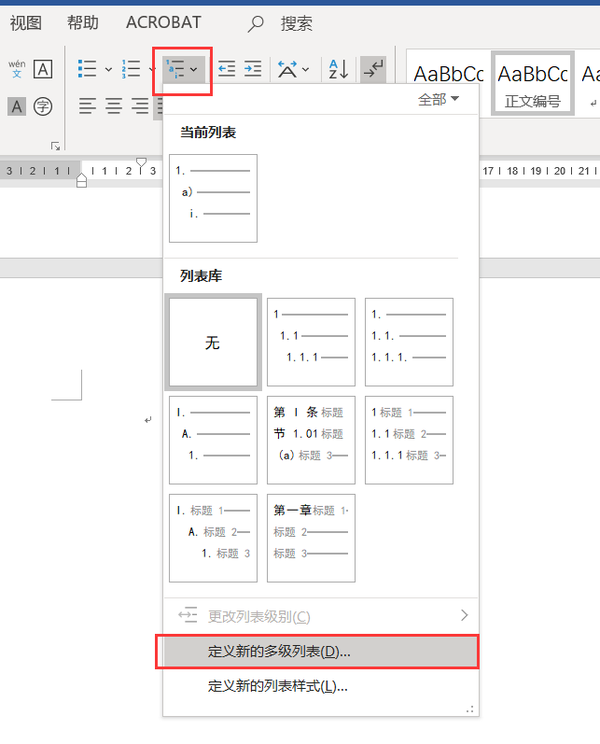The height and width of the screenshot is (744, 600).
Task: Select the 第一章 标题1 list style
Action: click(x=311, y=538)
